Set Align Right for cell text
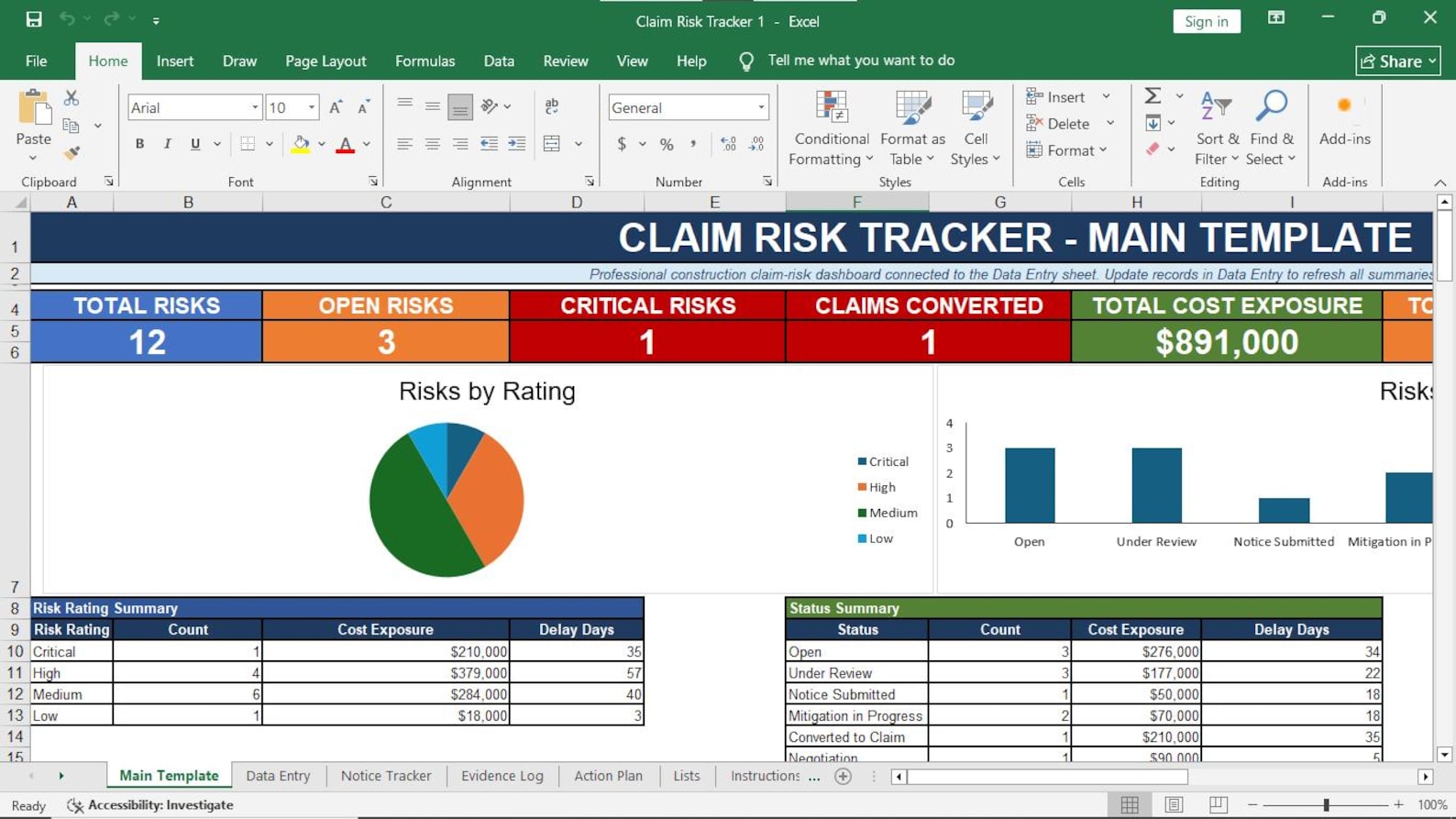The image size is (1456, 819). point(460,144)
